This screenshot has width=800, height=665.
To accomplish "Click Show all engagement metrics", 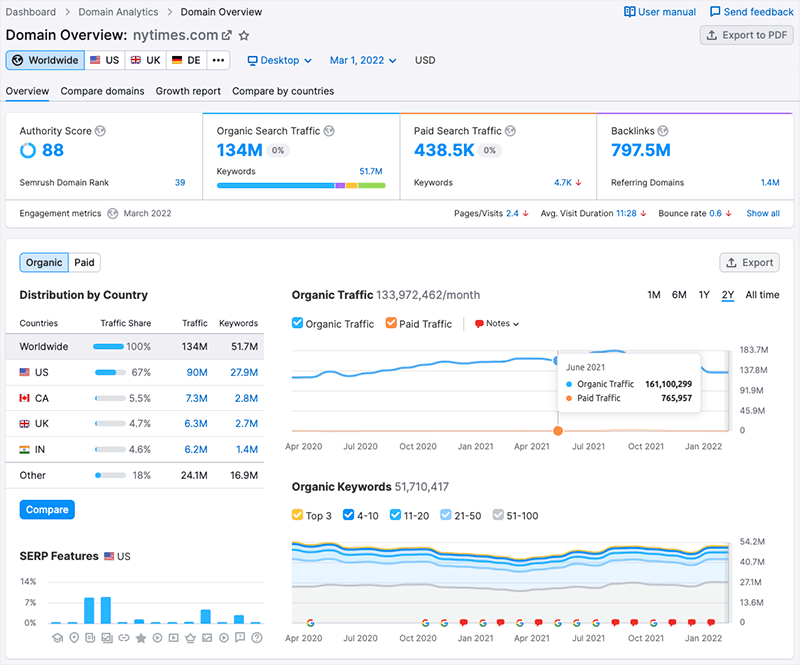I will coord(763,213).
